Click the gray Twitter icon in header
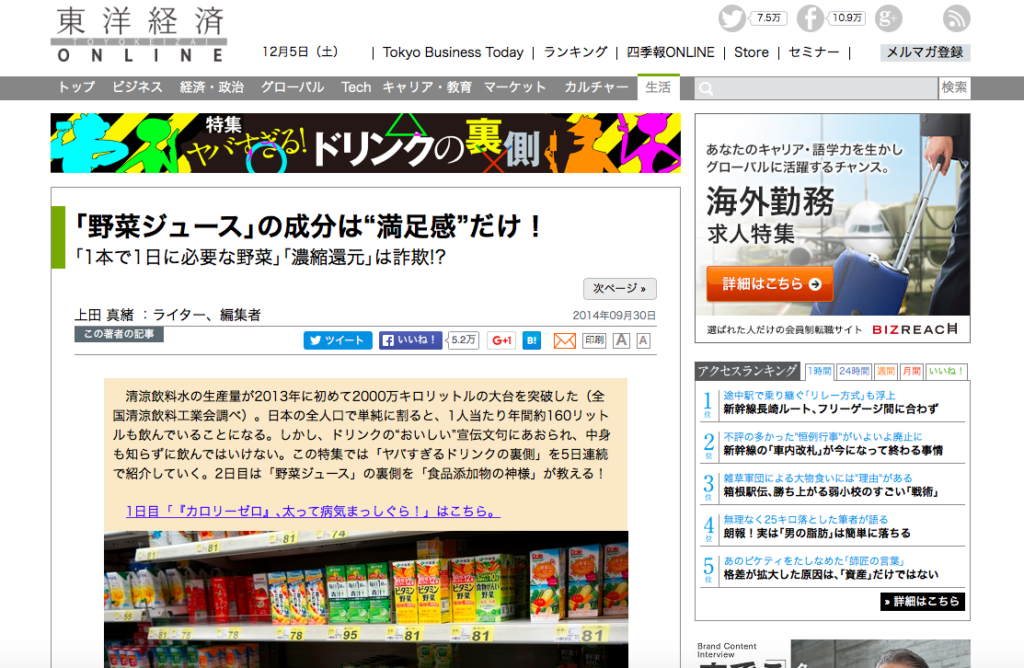 (733, 18)
